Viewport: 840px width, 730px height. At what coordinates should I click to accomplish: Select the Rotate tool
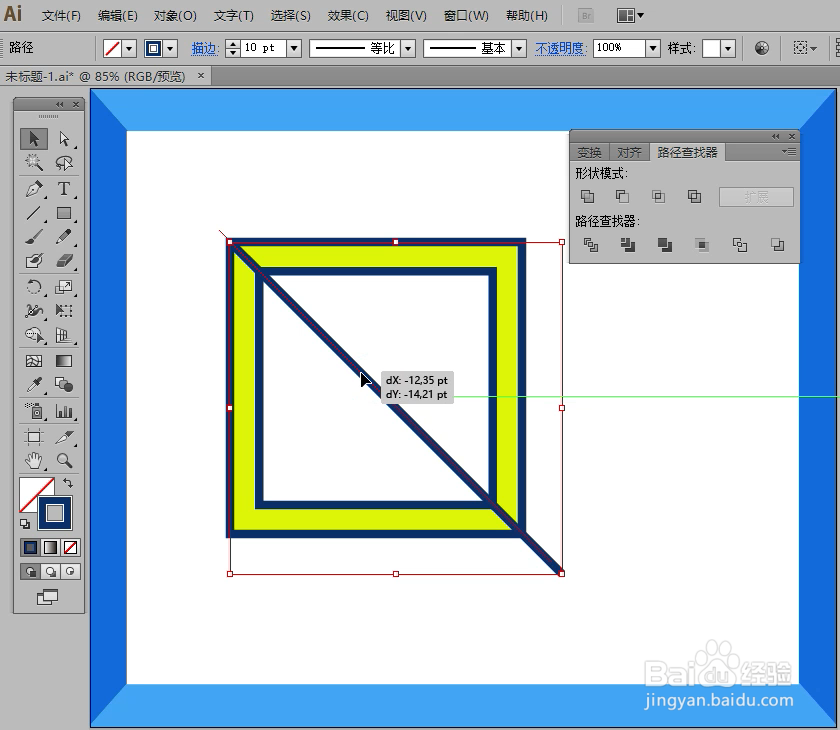click(34, 287)
